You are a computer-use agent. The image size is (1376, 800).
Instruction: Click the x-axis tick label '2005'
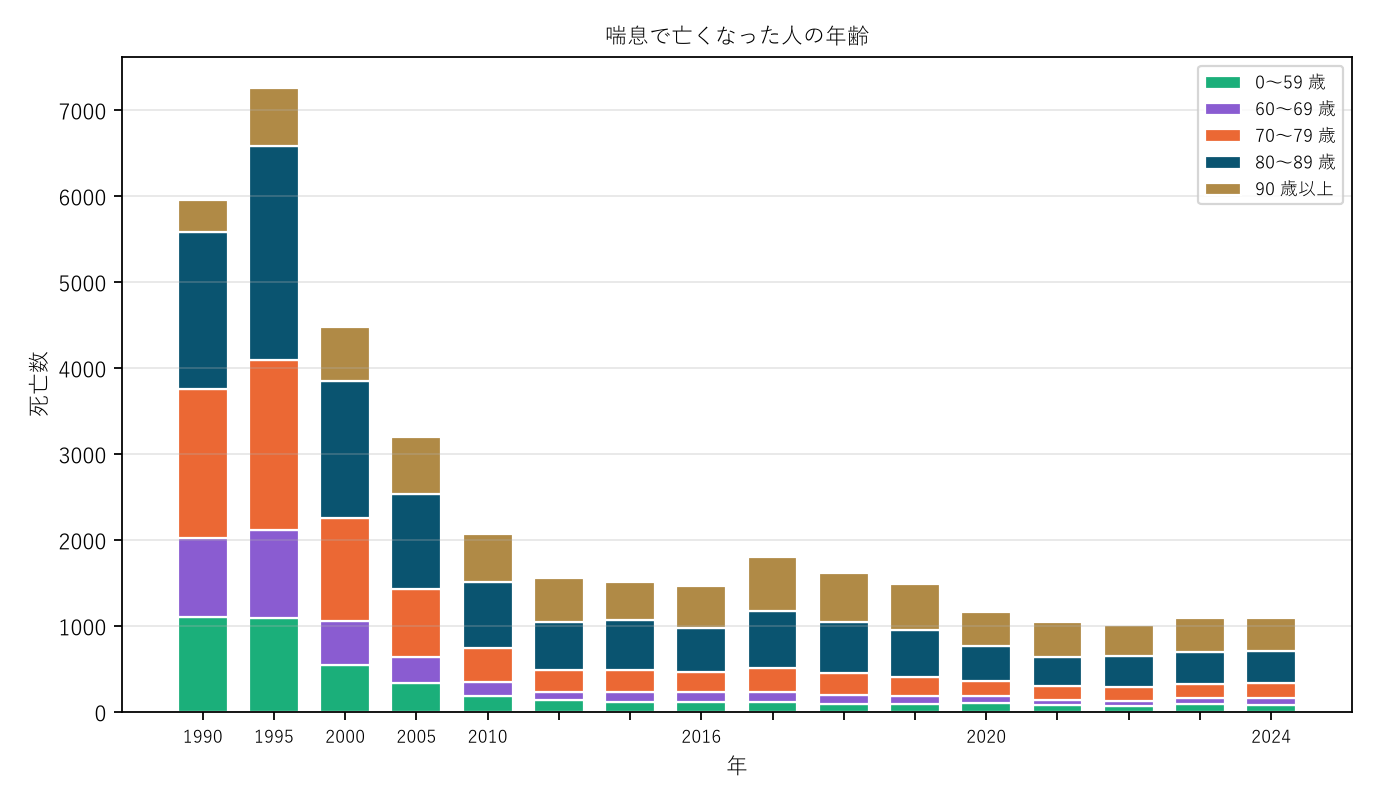pos(416,738)
